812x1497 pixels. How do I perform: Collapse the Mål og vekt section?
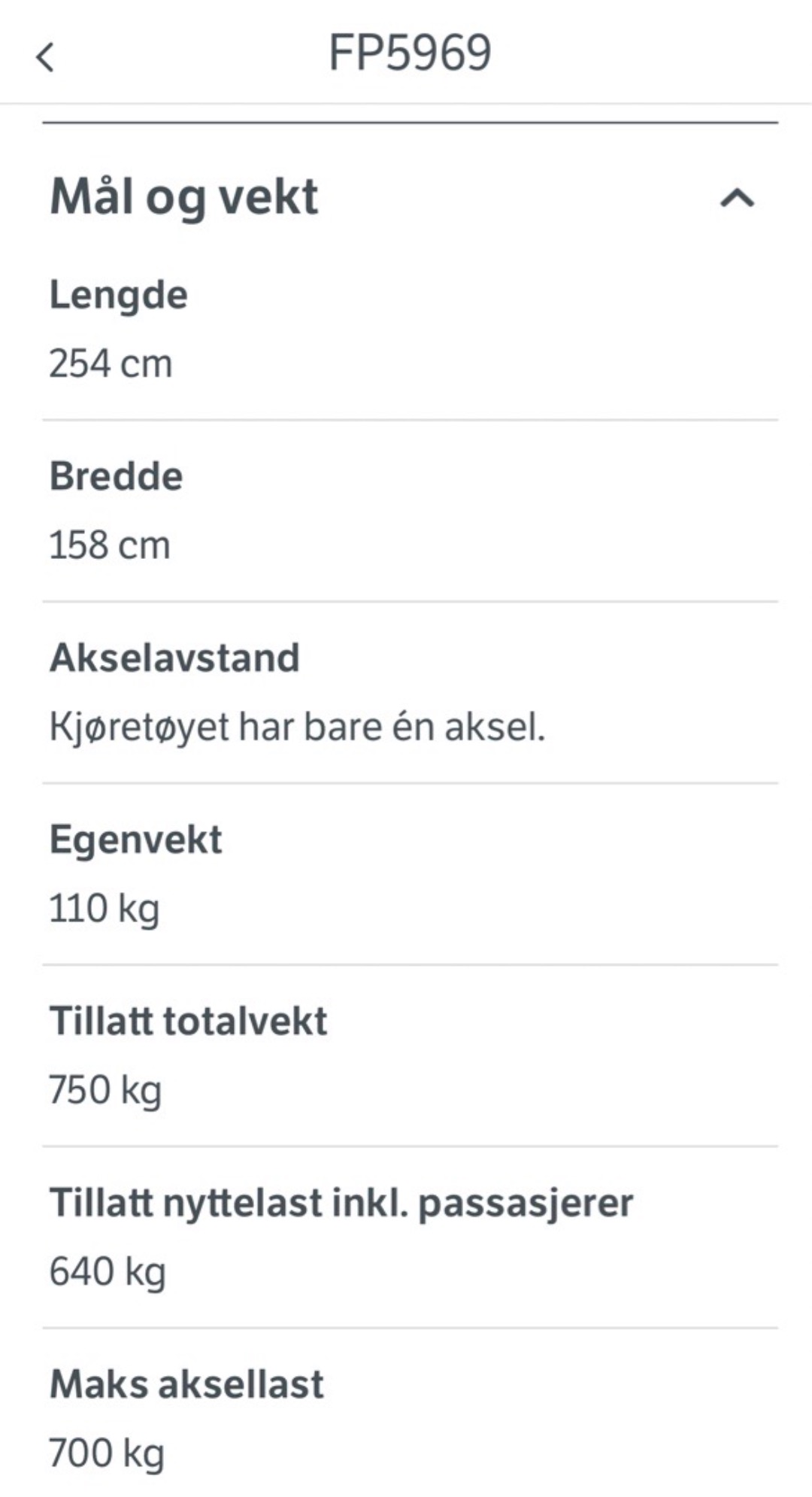click(737, 199)
